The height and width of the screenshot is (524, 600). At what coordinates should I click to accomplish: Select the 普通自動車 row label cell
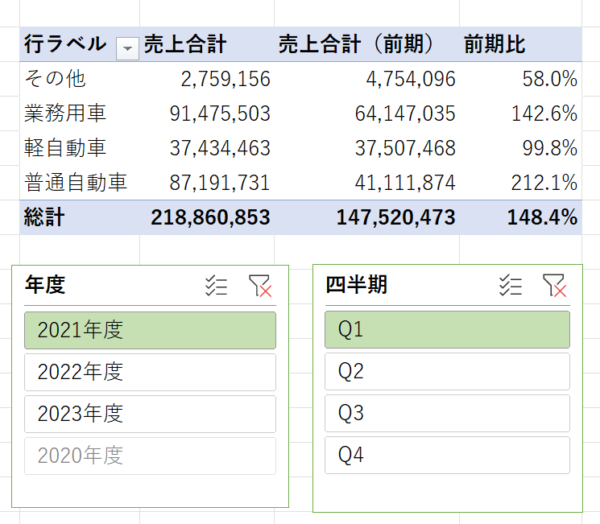76,182
